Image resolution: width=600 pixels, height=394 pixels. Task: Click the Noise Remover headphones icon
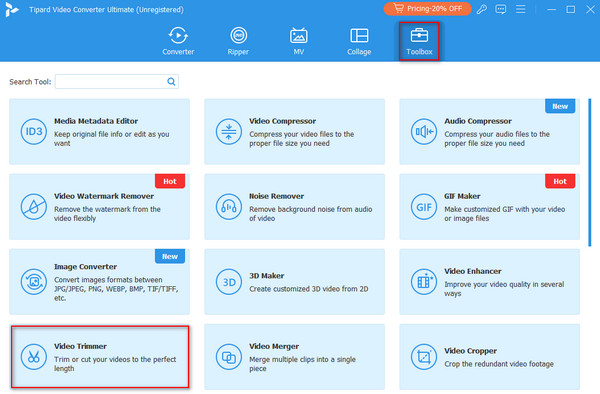229,207
